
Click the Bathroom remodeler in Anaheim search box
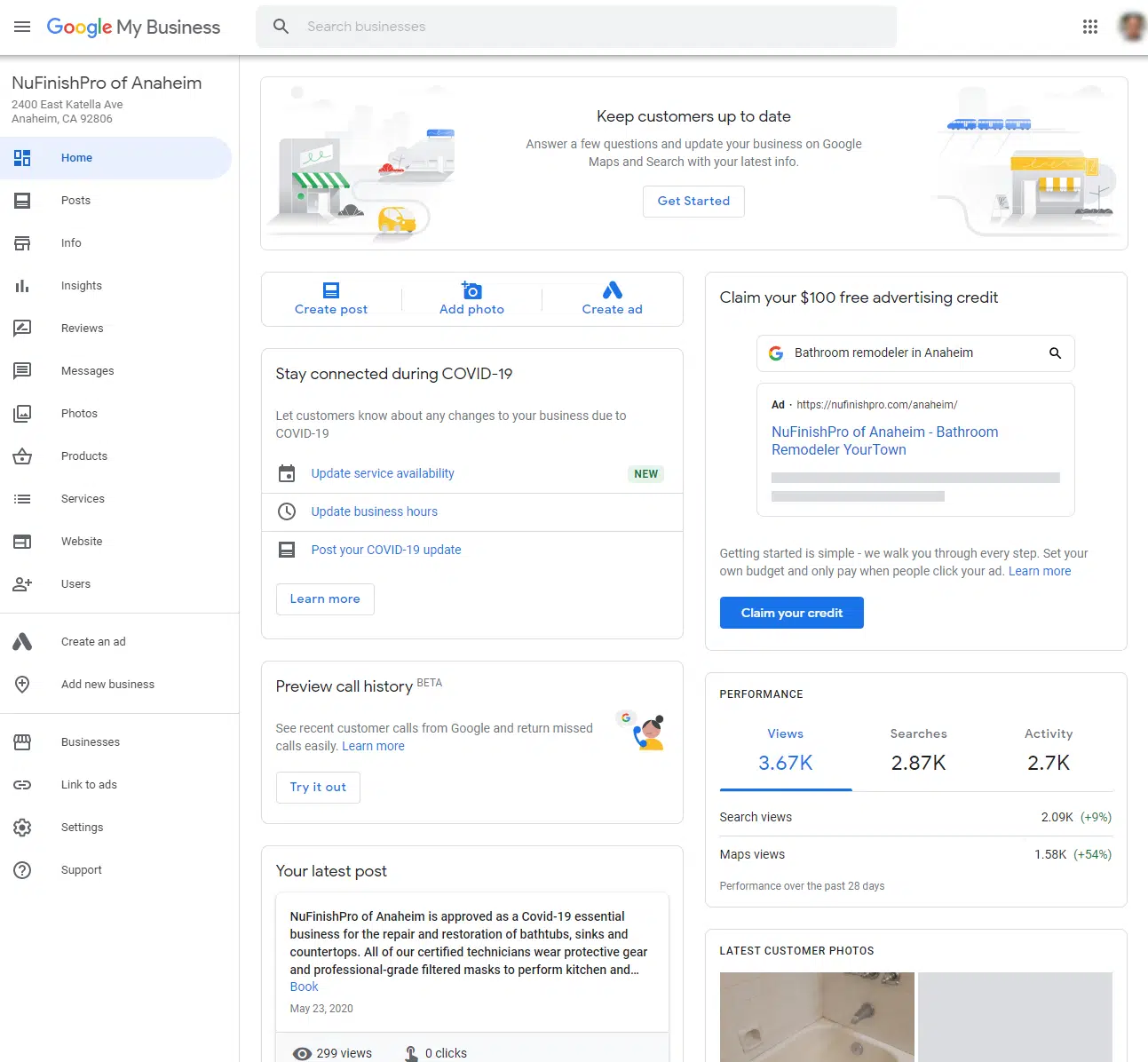pyautogui.click(x=915, y=353)
